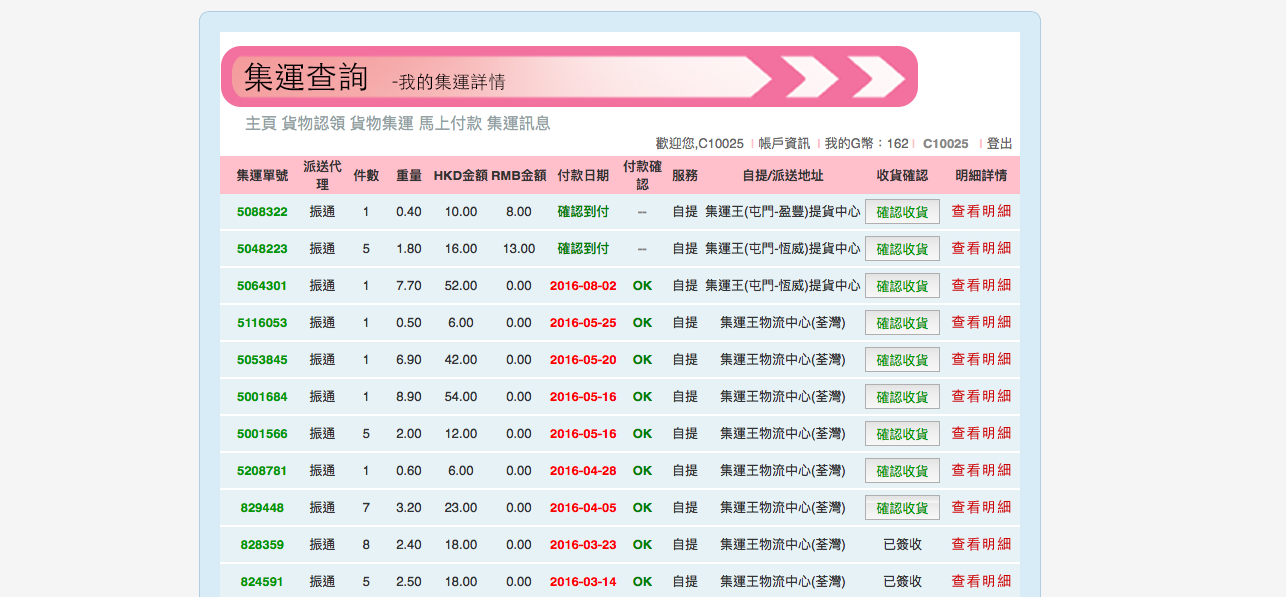Confirm receipt for order 5053845
The image size is (1286, 597).
(x=902, y=360)
